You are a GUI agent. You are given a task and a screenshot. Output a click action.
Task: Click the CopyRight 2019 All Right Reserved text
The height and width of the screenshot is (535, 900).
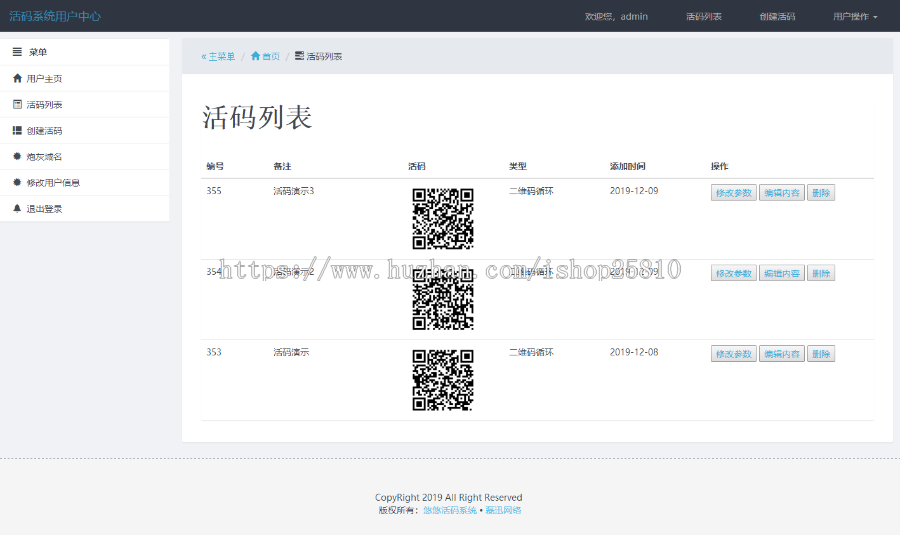pyautogui.click(x=448, y=497)
